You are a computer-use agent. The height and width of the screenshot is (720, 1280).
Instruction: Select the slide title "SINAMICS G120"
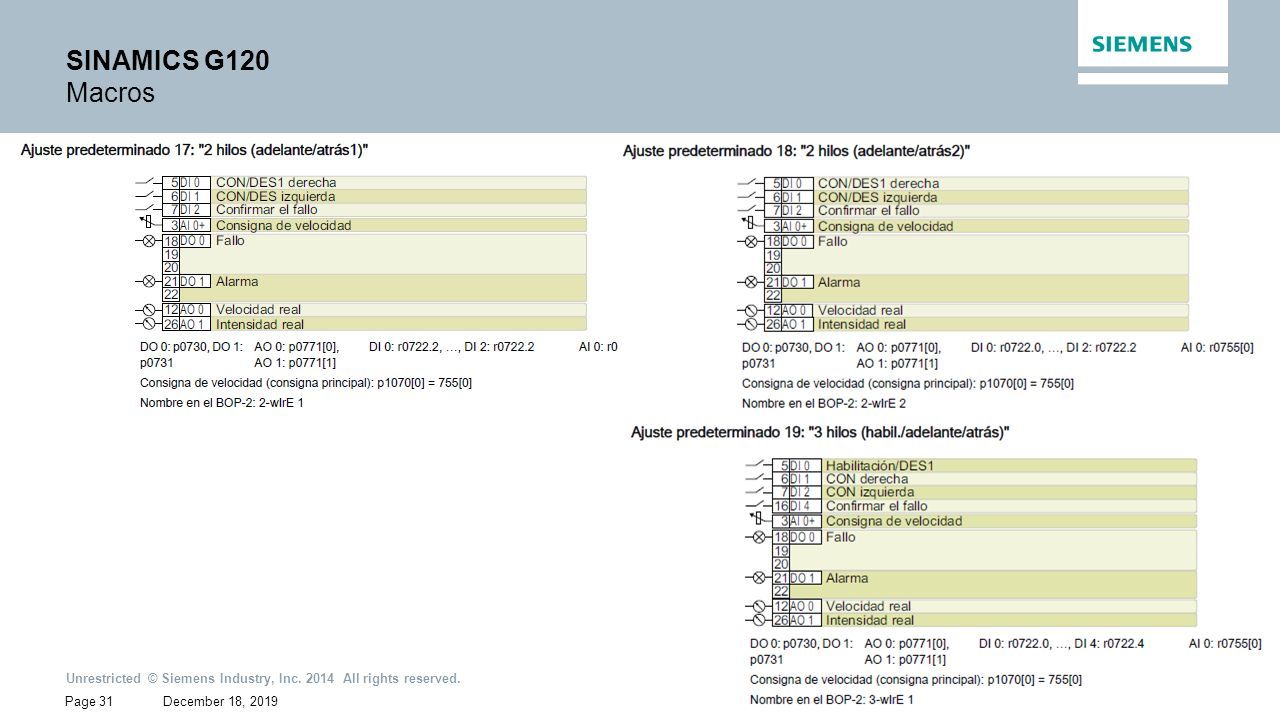coord(167,61)
